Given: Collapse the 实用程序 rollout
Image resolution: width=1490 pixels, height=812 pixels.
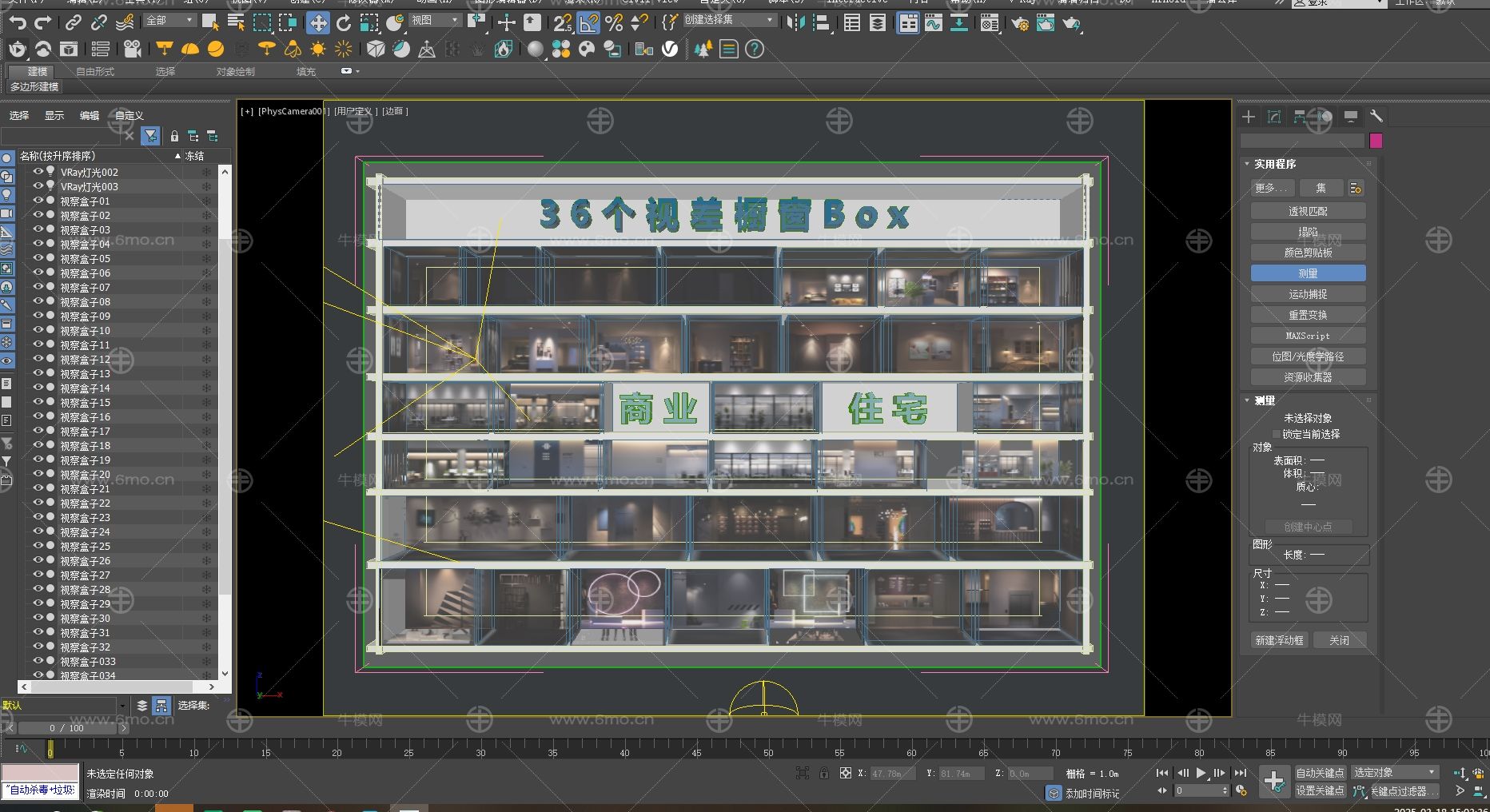Looking at the screenshot, I should pos(1274,164).
